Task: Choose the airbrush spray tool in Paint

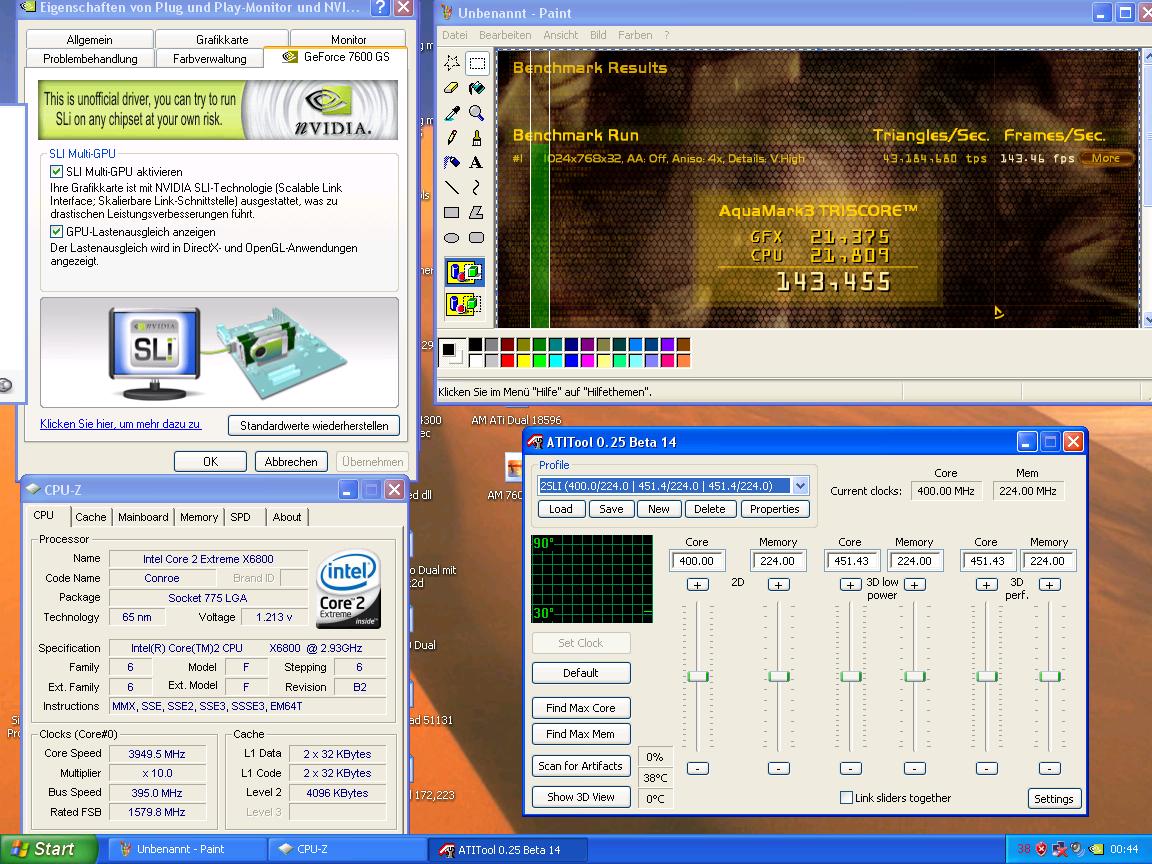Action: click(452, 162)
